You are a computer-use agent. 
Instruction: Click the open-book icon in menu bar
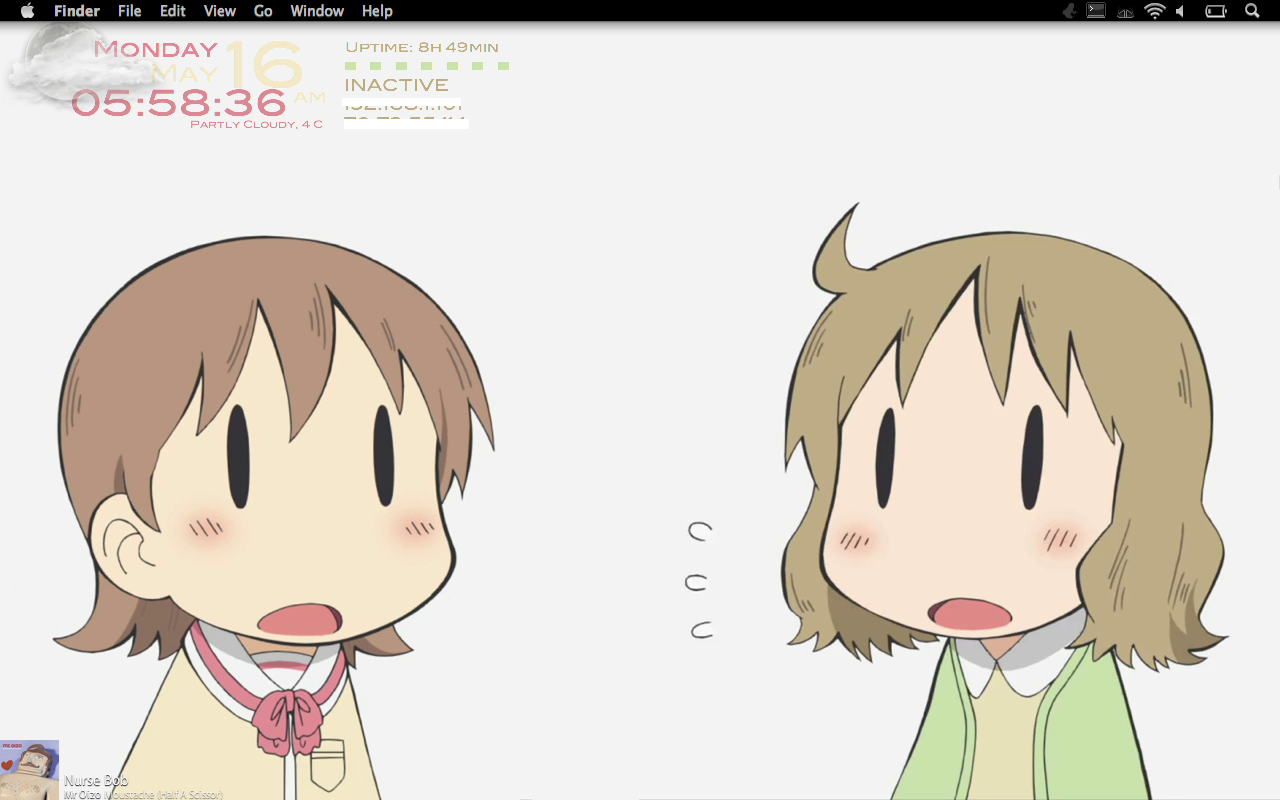pyautogui.click(x=1125, y=12)
